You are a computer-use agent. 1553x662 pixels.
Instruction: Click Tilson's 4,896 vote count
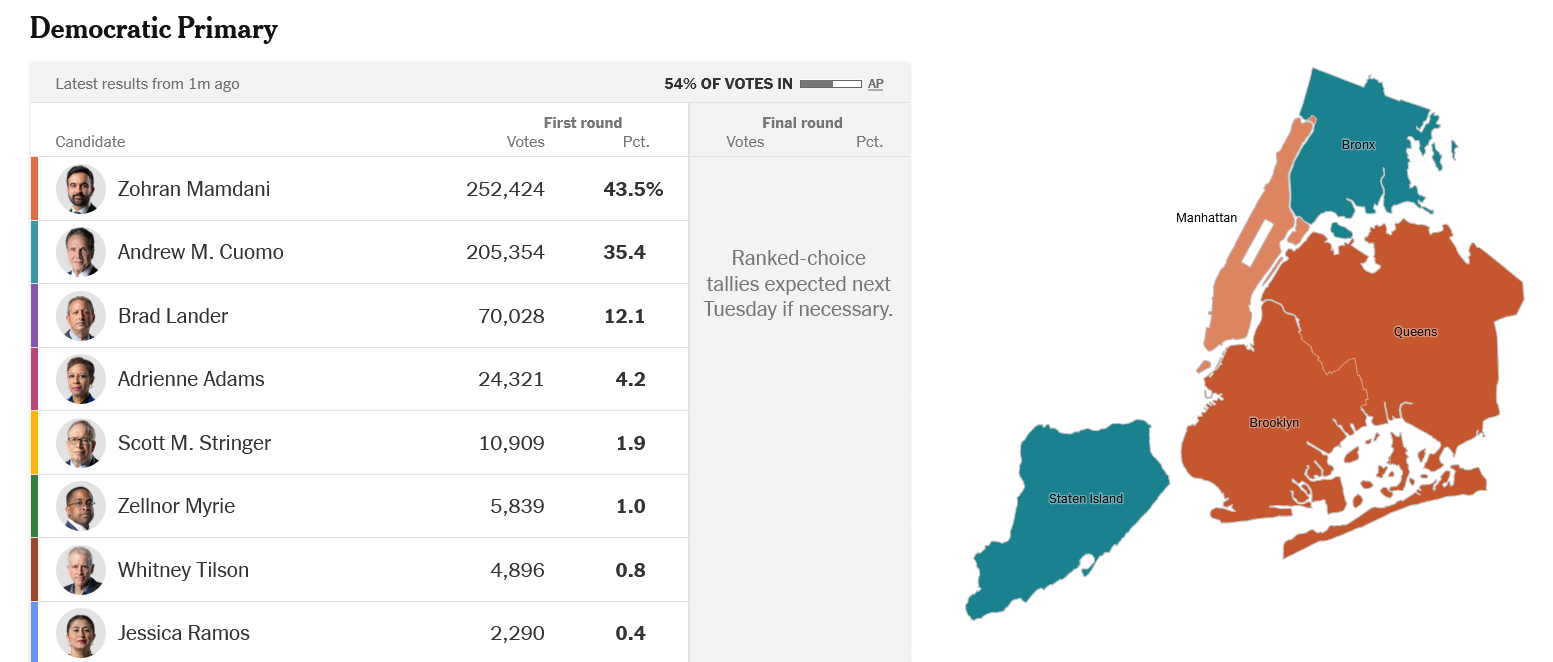[517, 570]
